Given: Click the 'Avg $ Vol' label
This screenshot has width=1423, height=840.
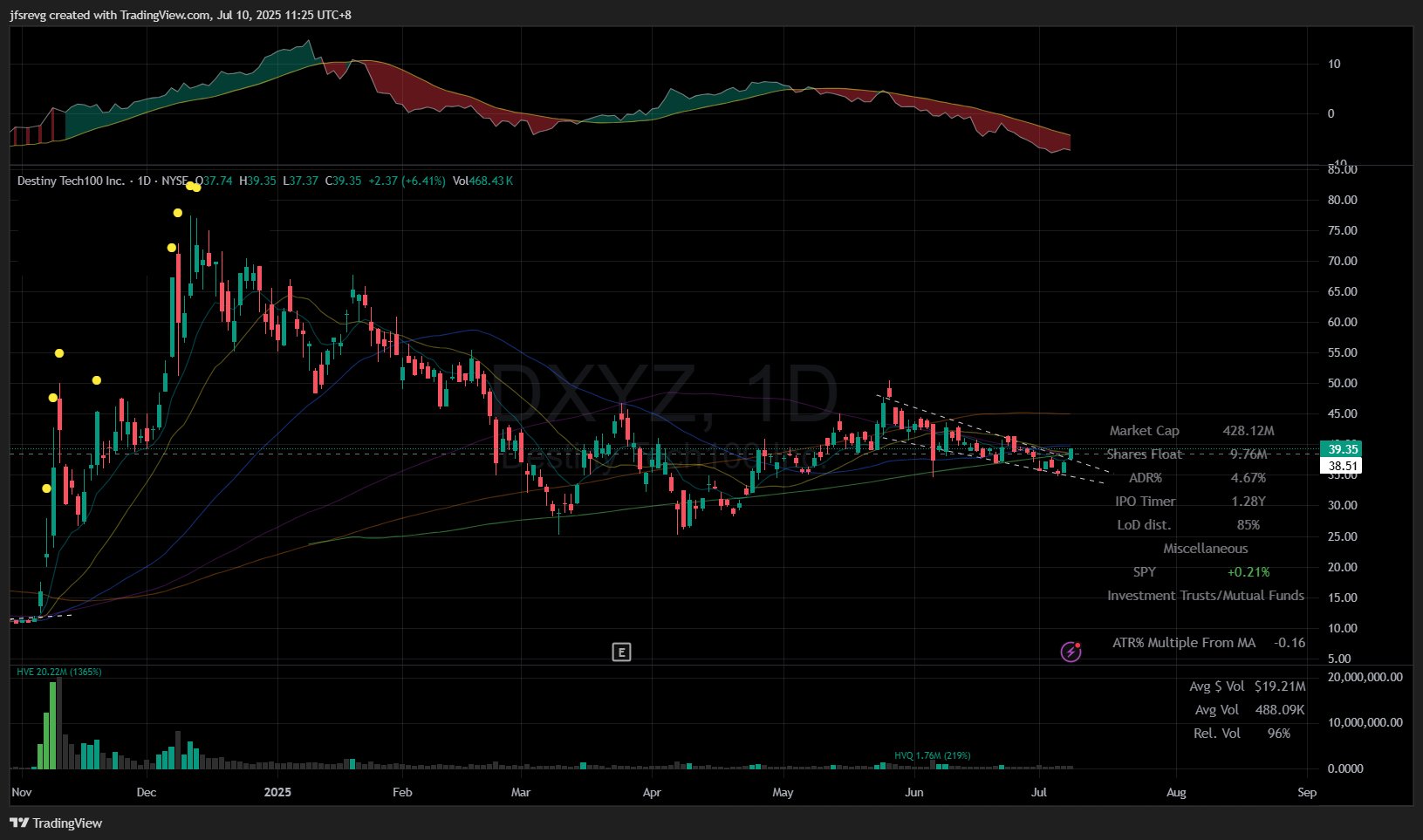Looking at the screenshot, I should point(1216,686).
